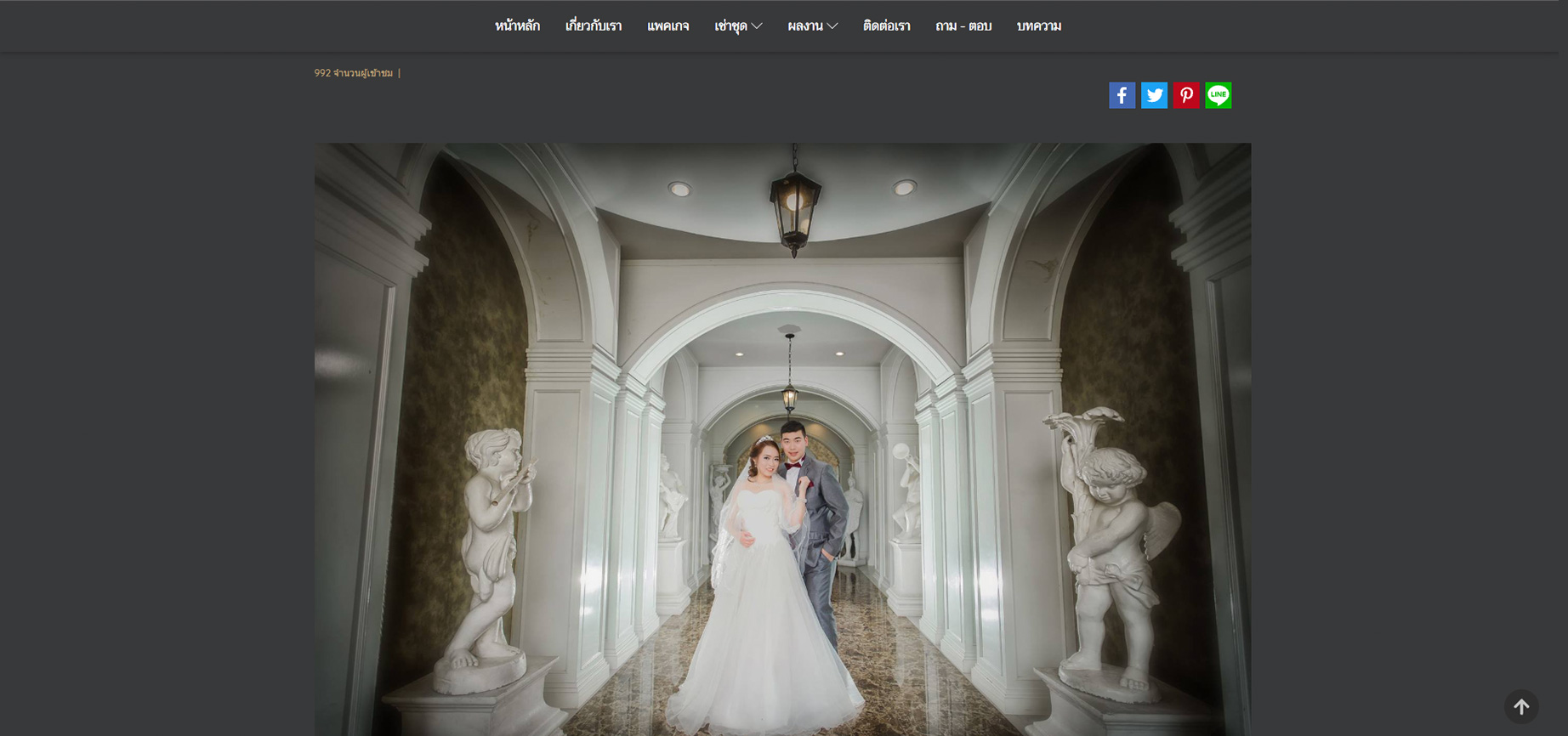Expand the เช่าชุด dropdown menu
1568x736 pixels.
pos(738,26)
